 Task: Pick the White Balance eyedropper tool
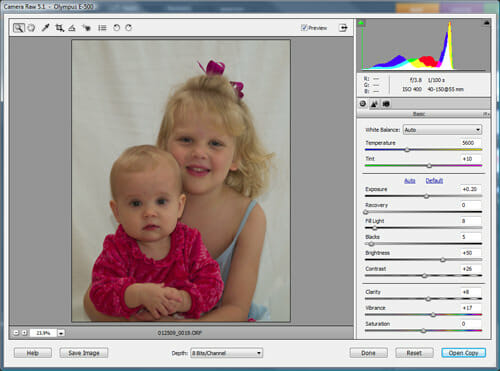45,28
